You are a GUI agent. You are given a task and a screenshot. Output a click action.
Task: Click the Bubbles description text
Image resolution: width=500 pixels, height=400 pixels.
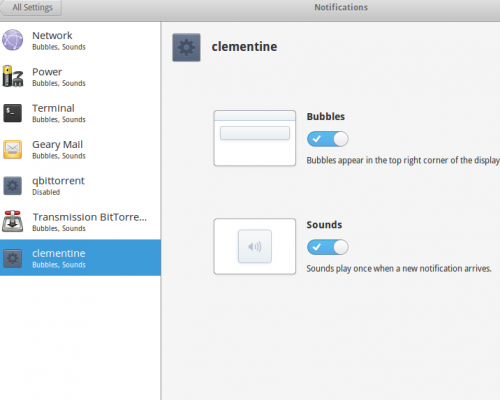point(403,160)
